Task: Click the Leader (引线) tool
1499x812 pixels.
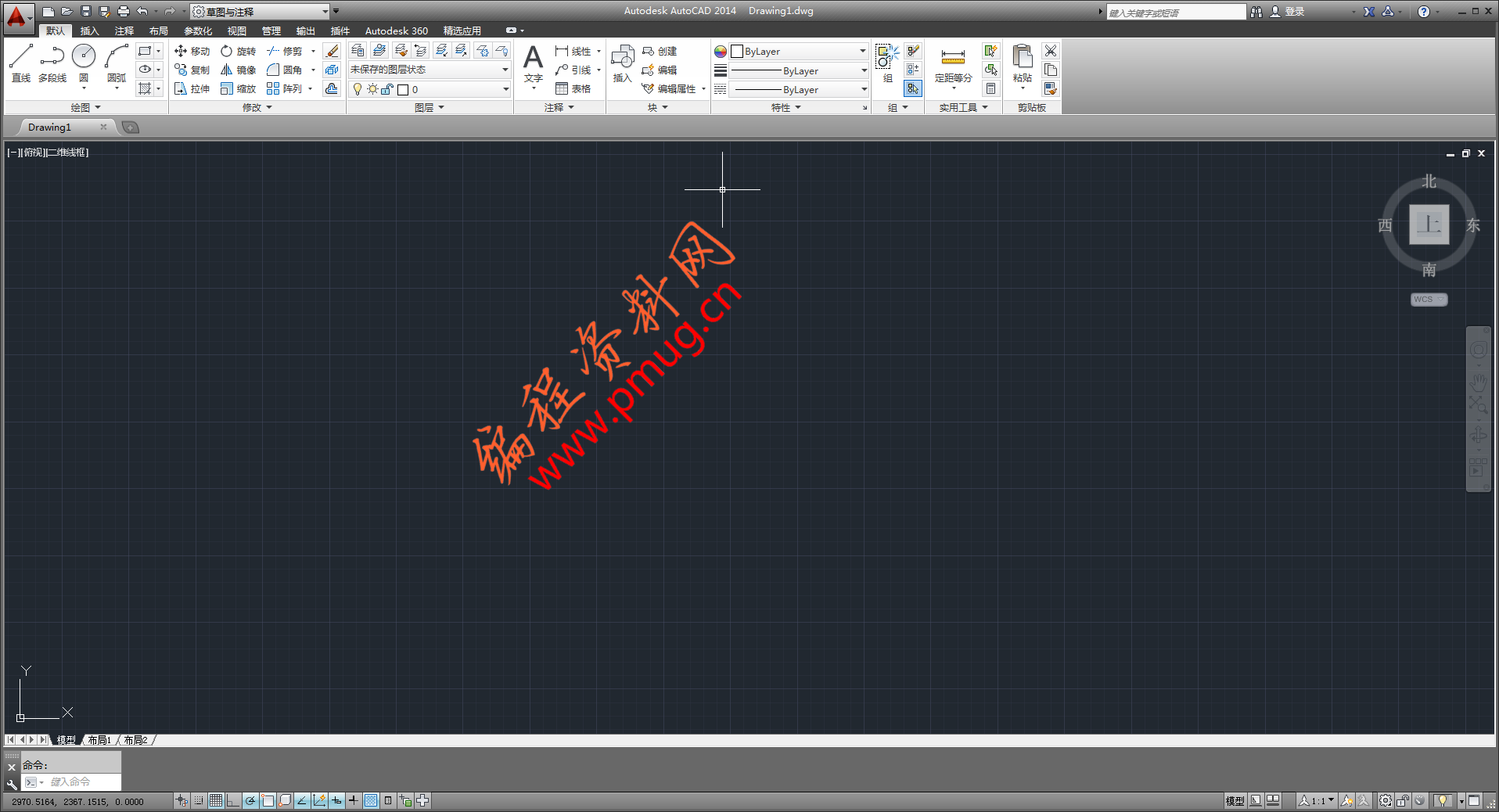Action: coord(573,70)
